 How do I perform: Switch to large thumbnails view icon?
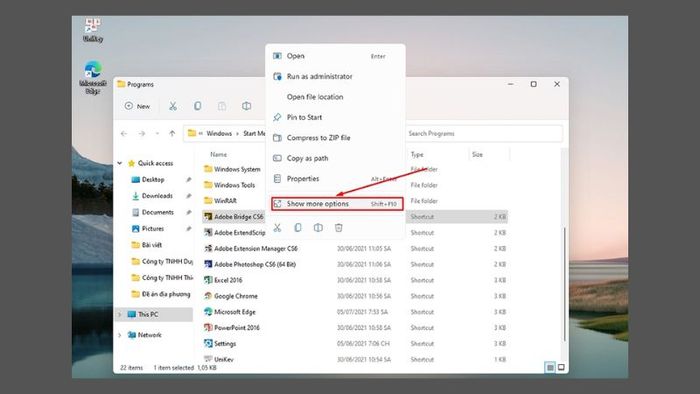(x=561, y=367)
